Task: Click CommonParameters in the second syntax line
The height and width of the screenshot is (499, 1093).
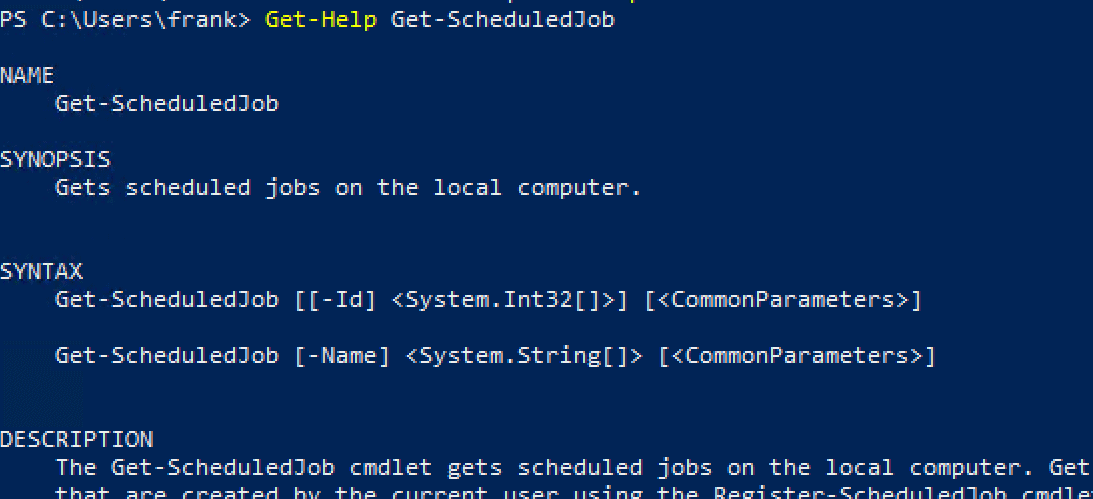Action: coord(796,355)
